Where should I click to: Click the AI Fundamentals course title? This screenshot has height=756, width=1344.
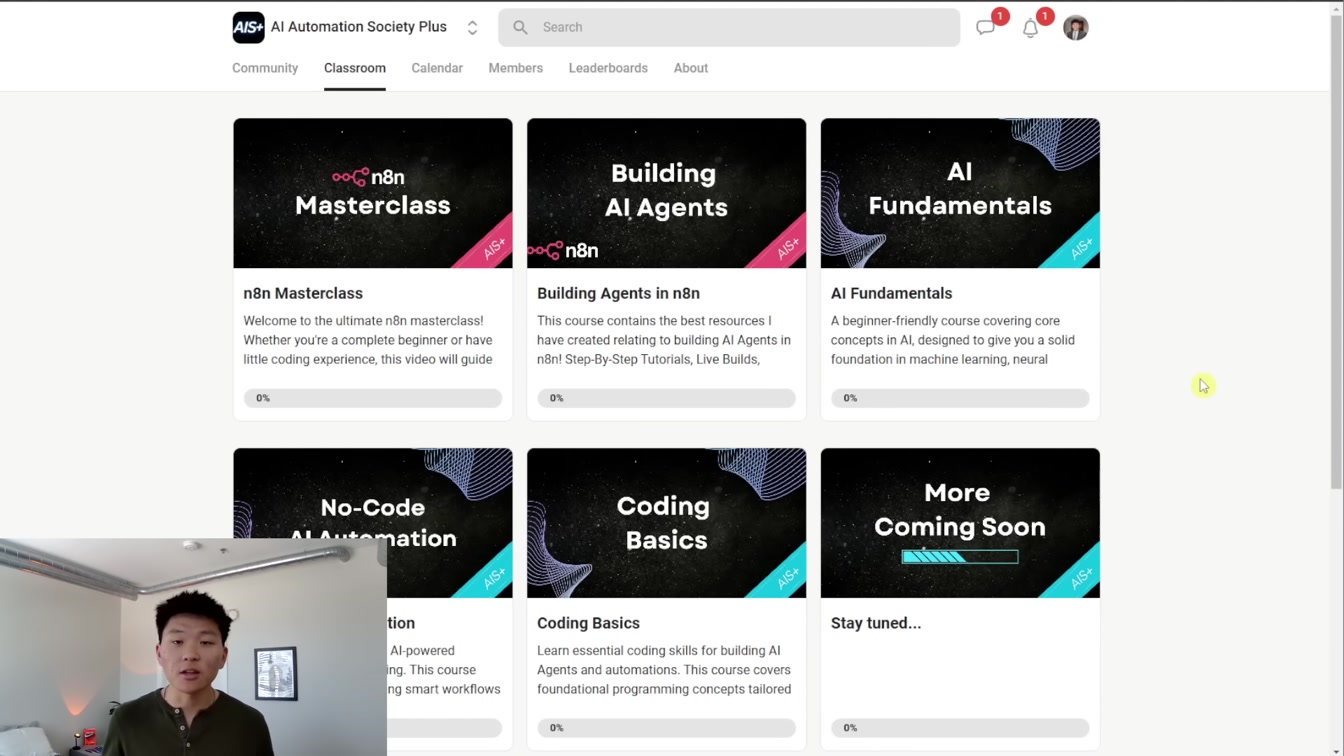891,293
